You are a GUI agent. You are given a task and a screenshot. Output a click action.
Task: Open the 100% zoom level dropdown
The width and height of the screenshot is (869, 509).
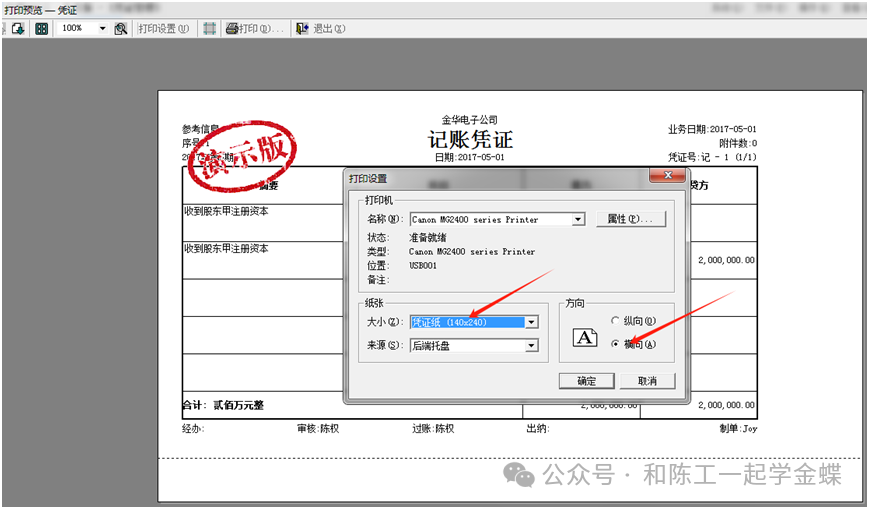(102, 29)
